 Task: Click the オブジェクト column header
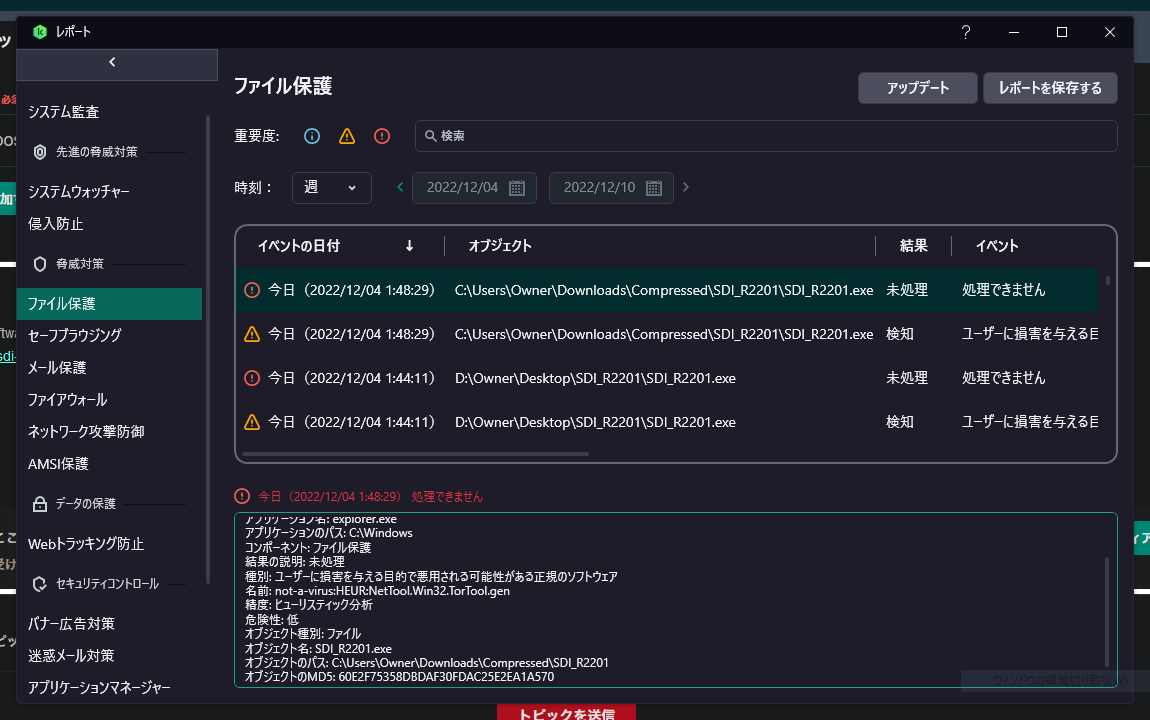[x=499, y=246]
